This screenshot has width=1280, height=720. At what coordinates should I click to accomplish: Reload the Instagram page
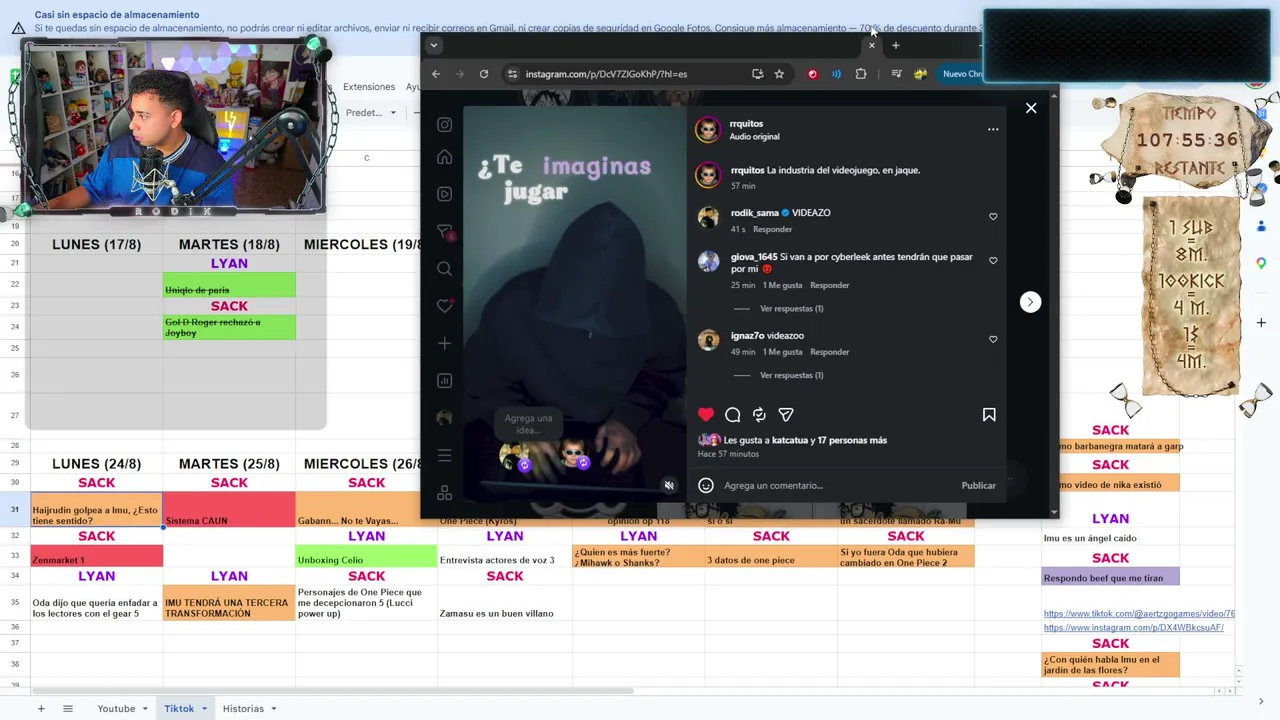coord(484,74)
